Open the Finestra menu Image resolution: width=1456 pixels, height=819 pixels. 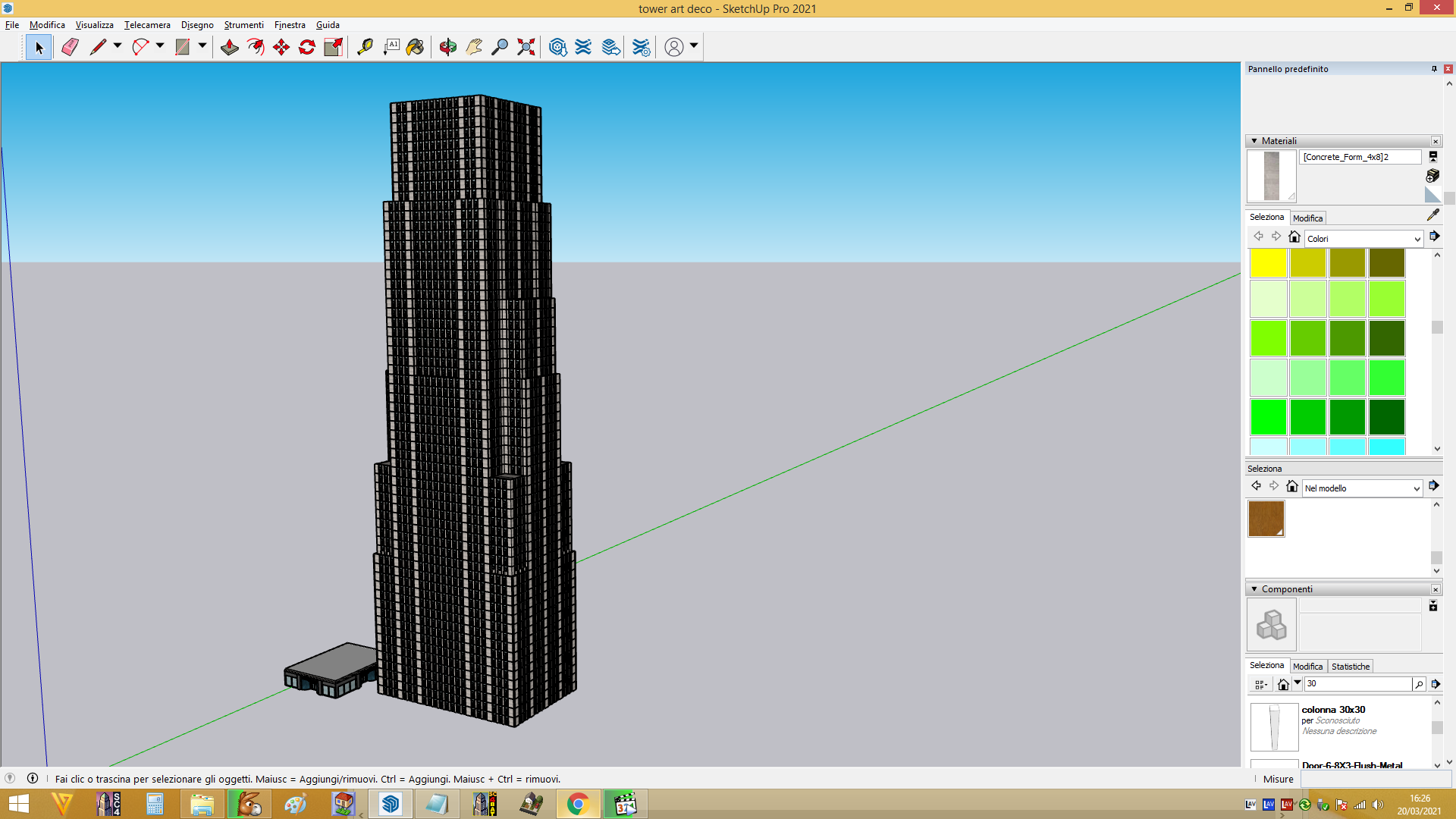click(x=290, y=25)
